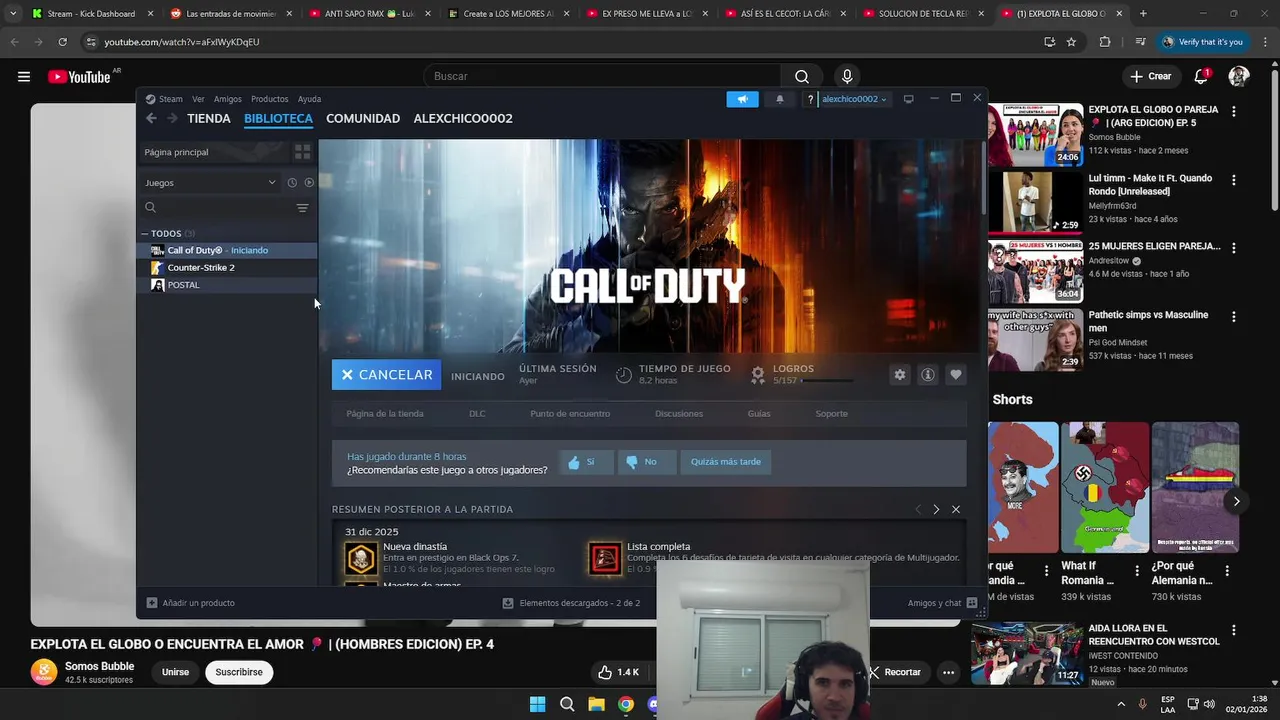Image resolution: width=1280 pixels, height=720 pixels.
Task: Go to previous post-game summary arrow
Action: (x=918, y=509)
